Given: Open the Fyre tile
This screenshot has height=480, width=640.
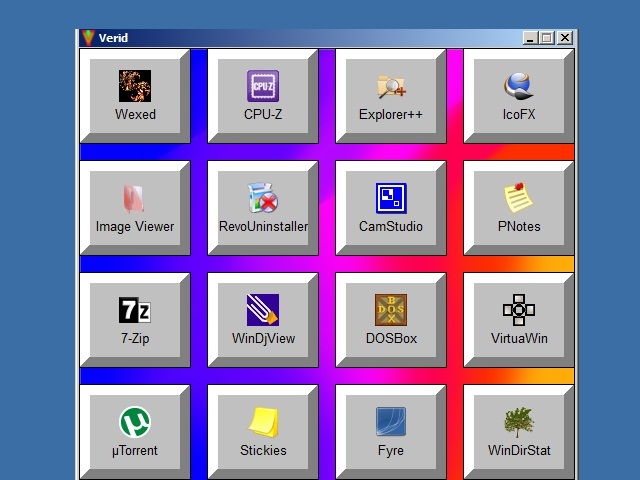Looking at the screenshot, I should 391,432.
